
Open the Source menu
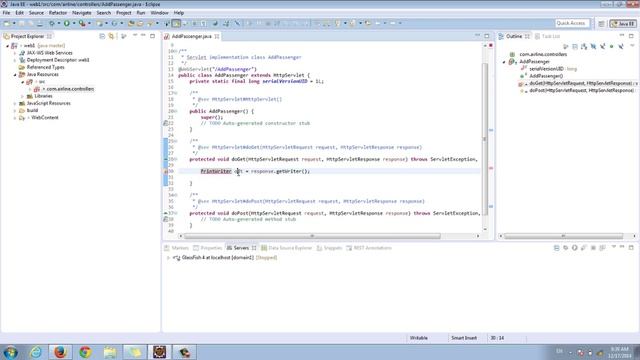coord(36,13)
